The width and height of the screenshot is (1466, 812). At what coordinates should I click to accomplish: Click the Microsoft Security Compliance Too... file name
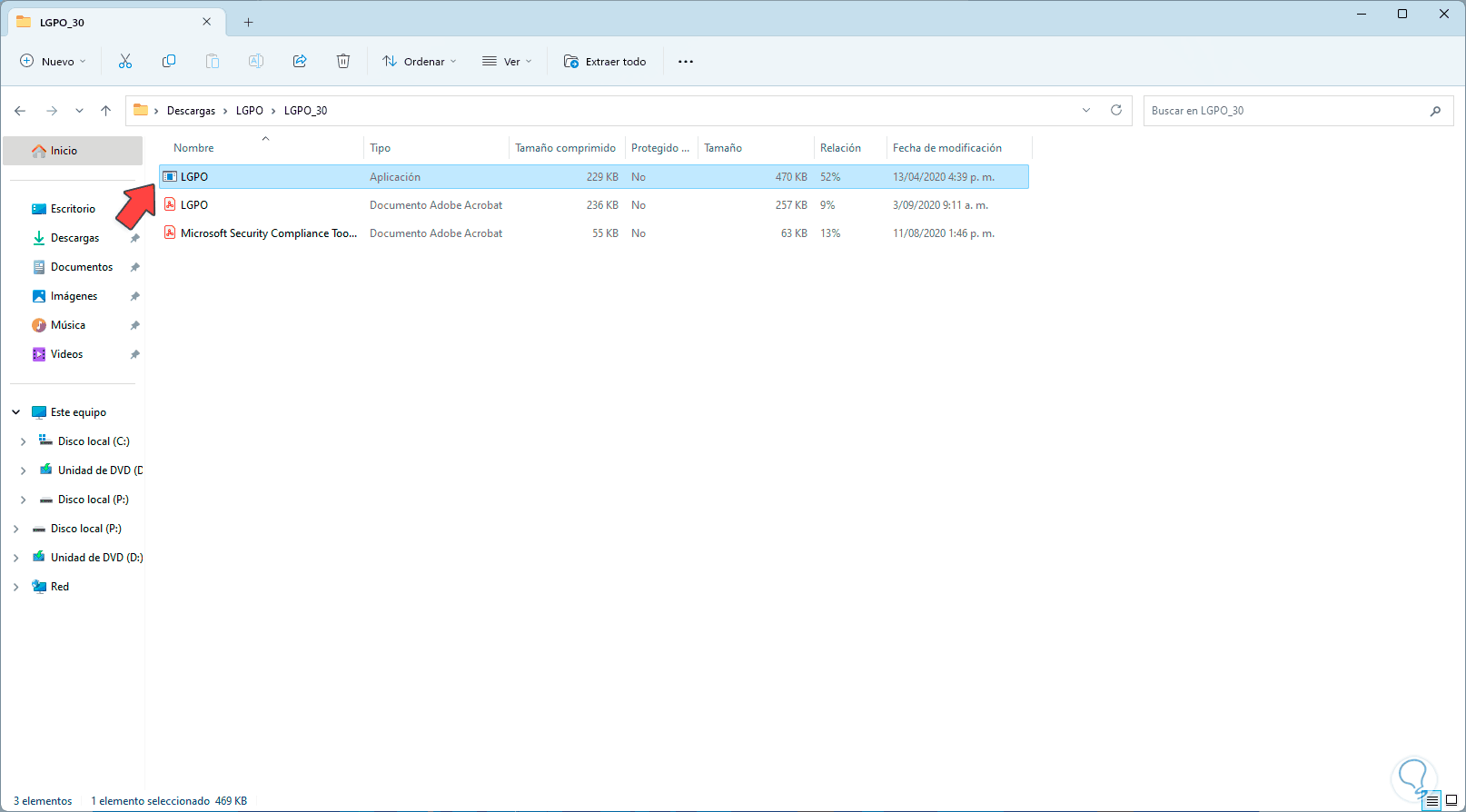[269, 233]
